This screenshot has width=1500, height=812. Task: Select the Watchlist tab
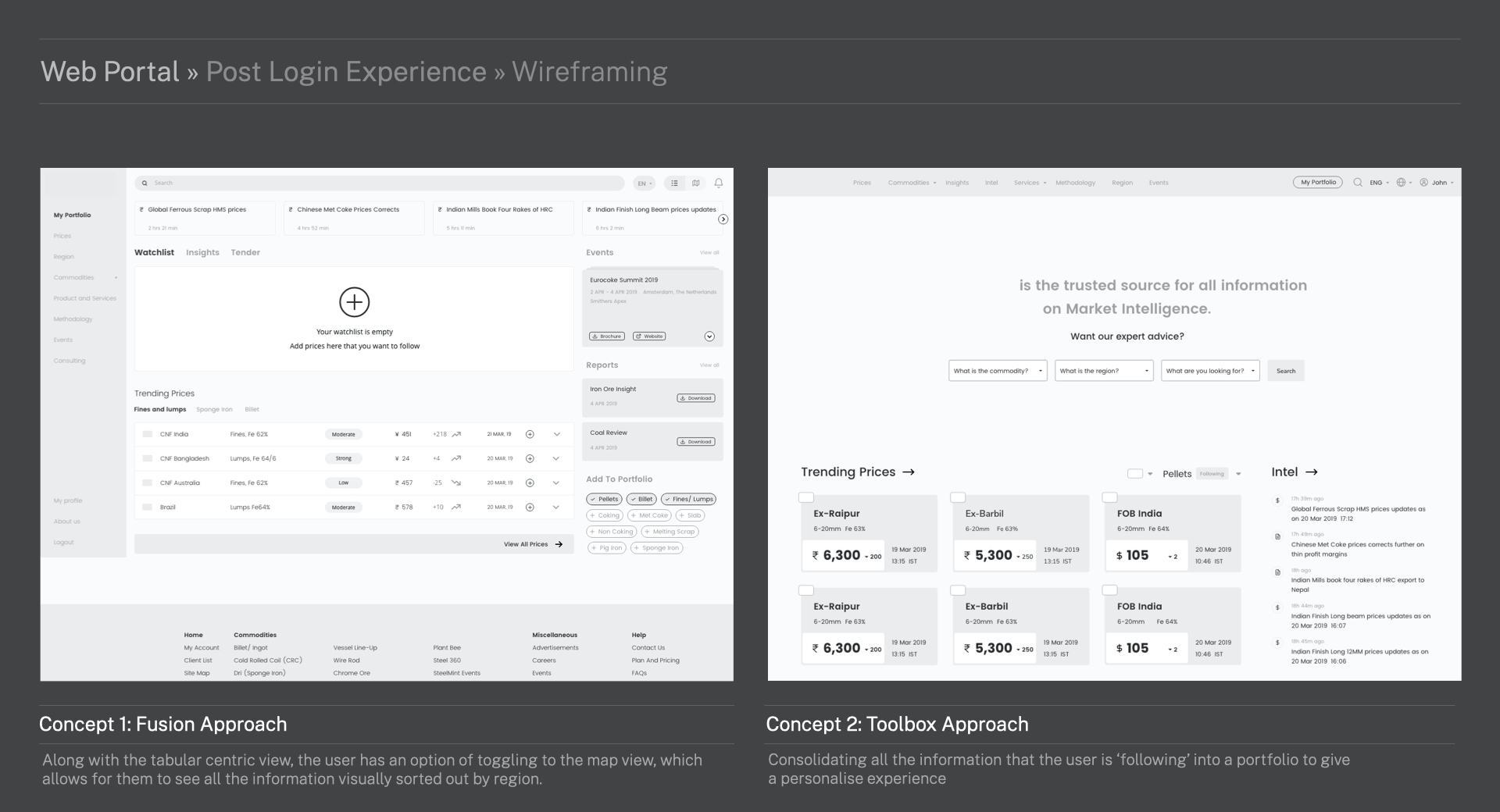154,252
